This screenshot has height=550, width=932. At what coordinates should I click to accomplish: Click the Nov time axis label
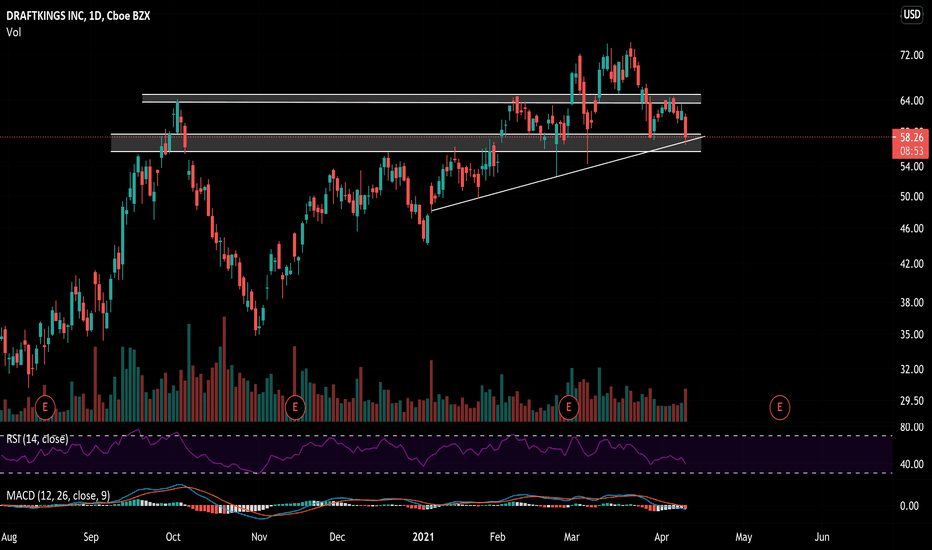(259, 537)
